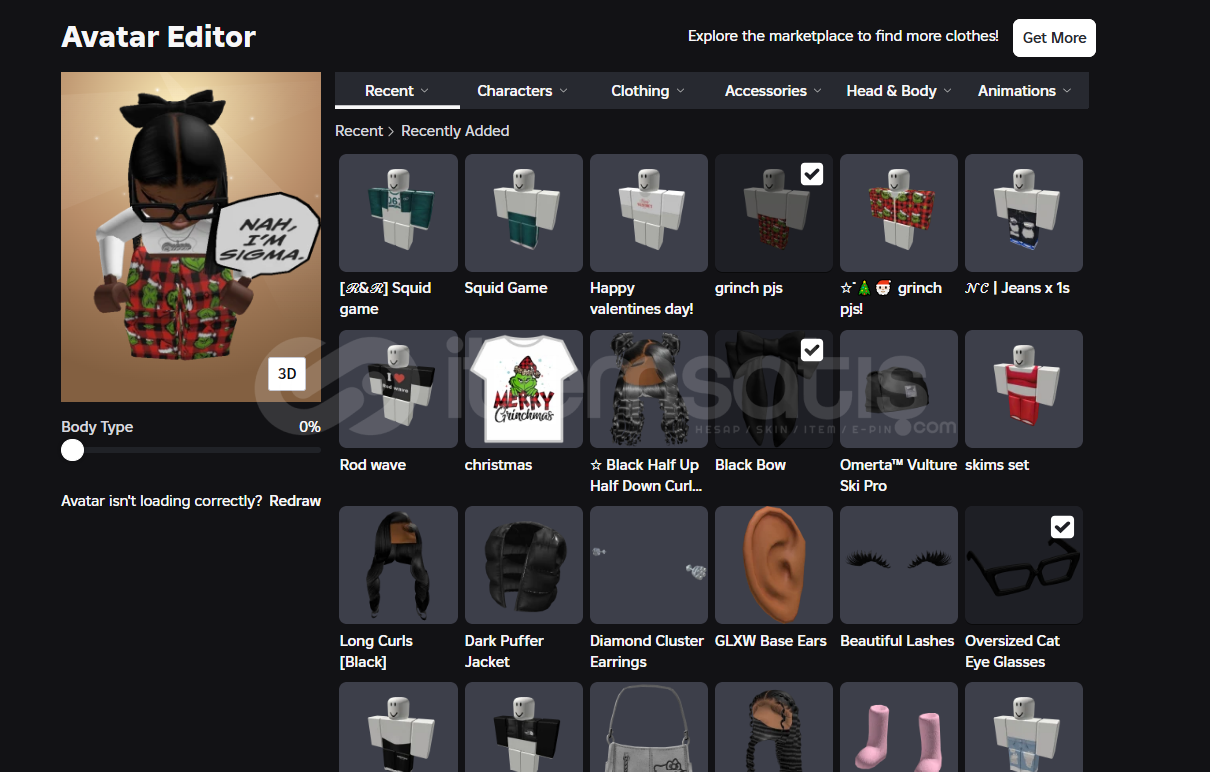Screen dimensions: 1210x772
Task: Select the light blue jeans thumbnail in bottom row
Action: [x=1024, y=727]
